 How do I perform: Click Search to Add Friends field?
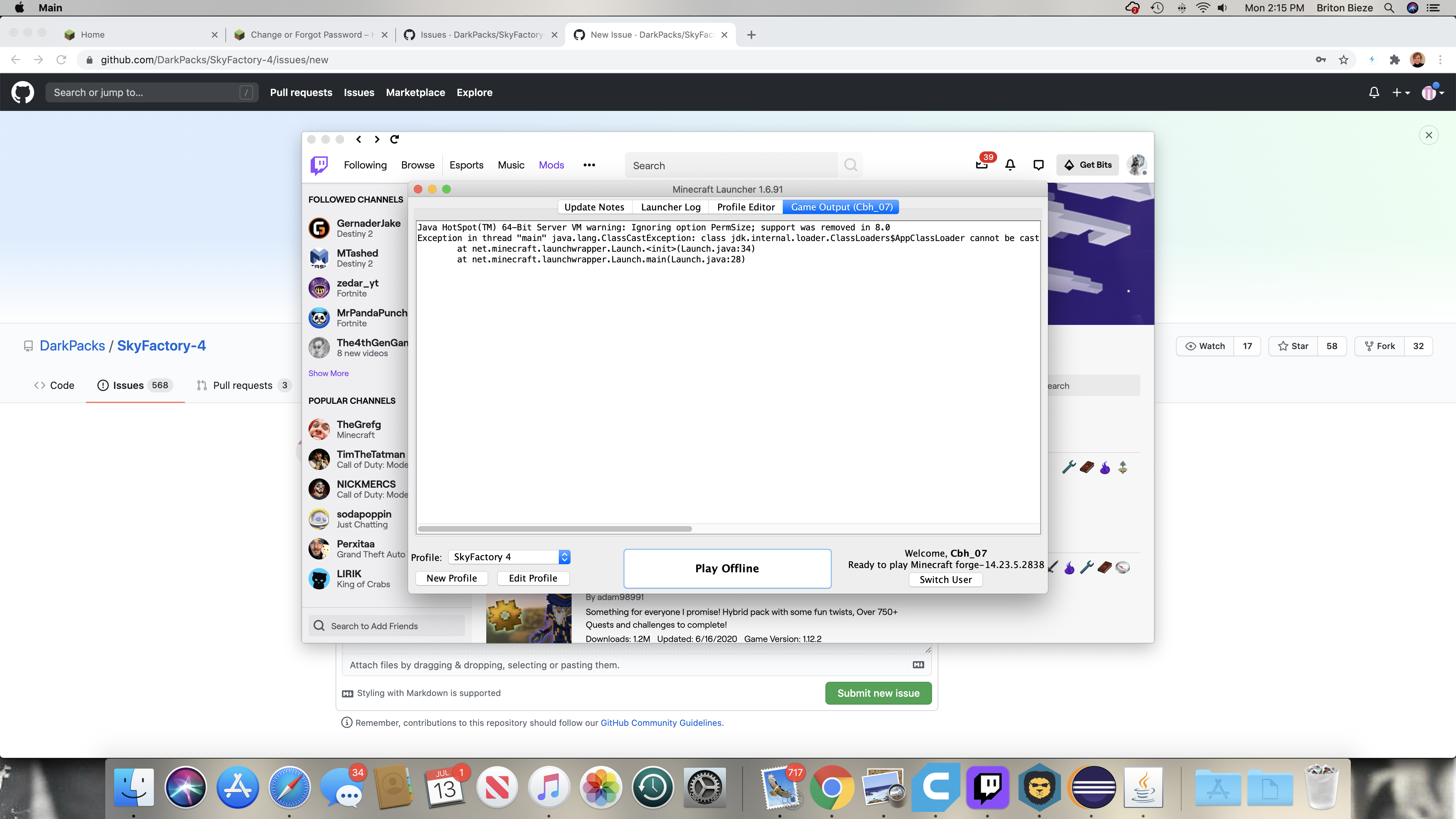(387, 626)
